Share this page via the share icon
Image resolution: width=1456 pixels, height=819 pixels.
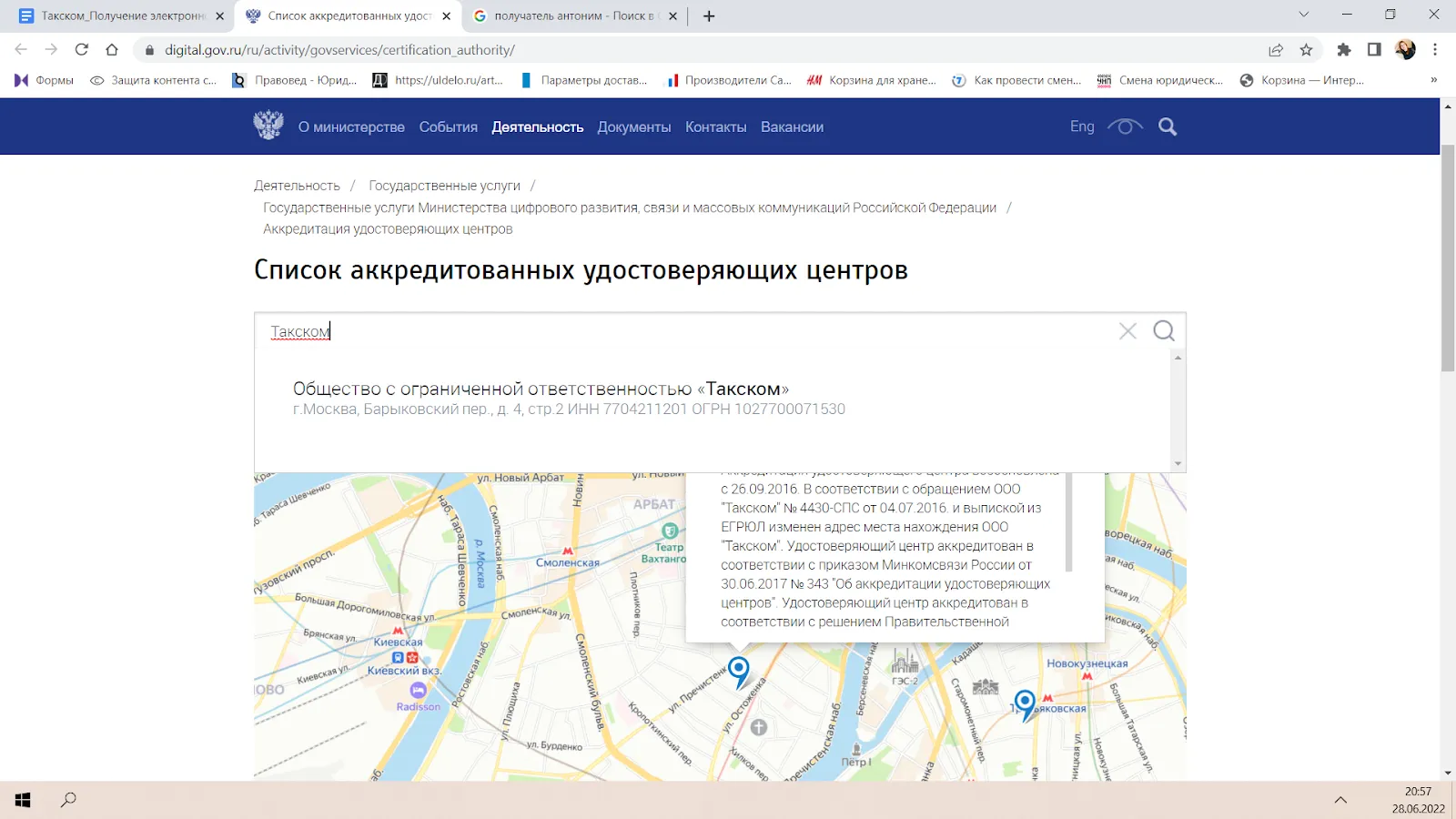pyautogui.click(x=1276, y=50)
